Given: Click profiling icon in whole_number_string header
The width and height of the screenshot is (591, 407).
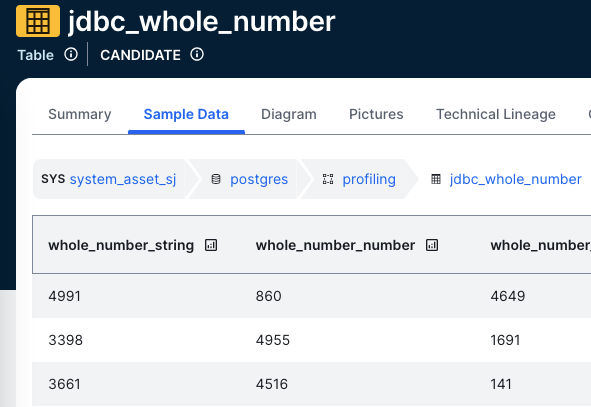Looking at the screenshot, I should [211, 245].
